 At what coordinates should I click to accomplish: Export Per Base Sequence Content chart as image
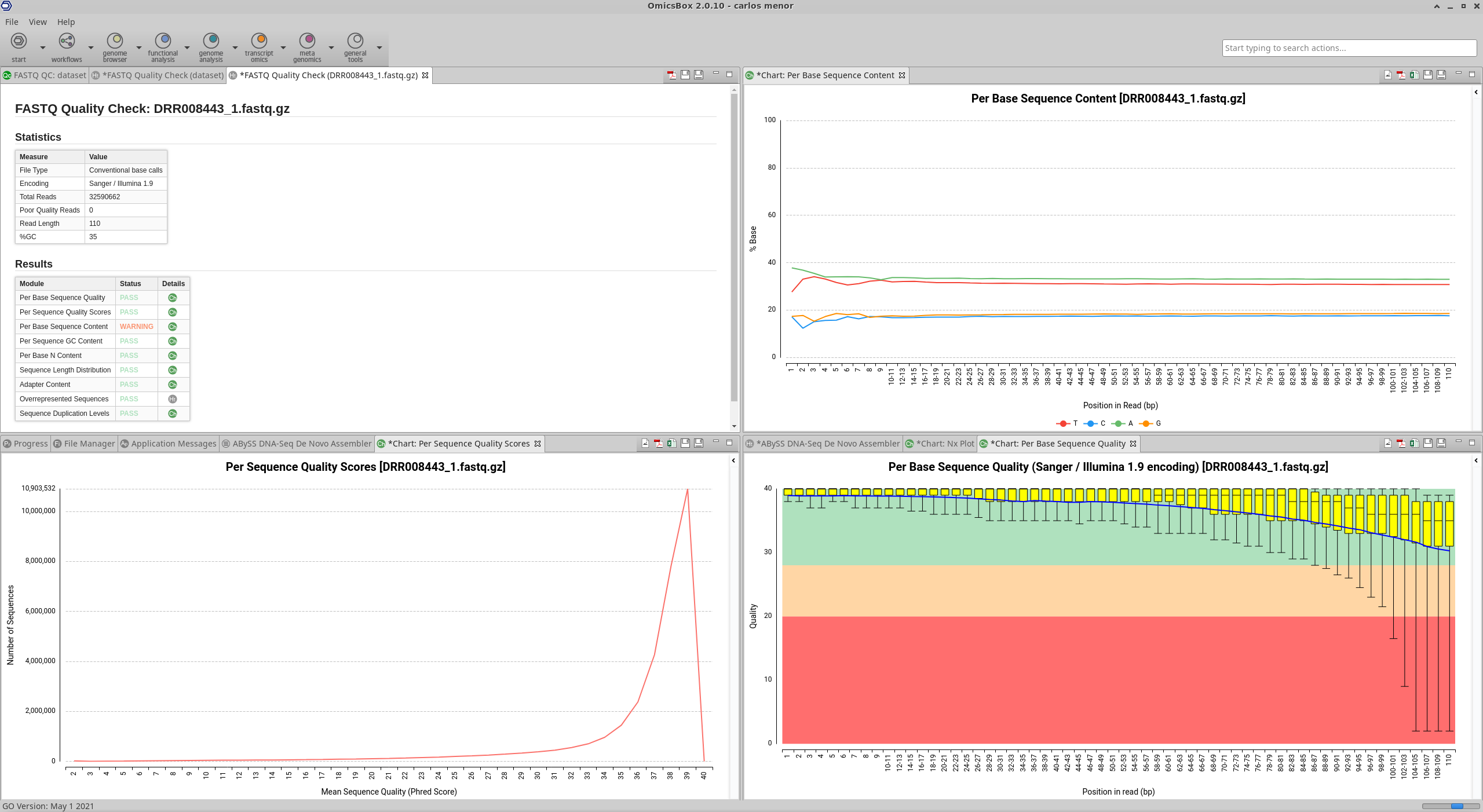pyautogui.click(x=1388, y=75)
